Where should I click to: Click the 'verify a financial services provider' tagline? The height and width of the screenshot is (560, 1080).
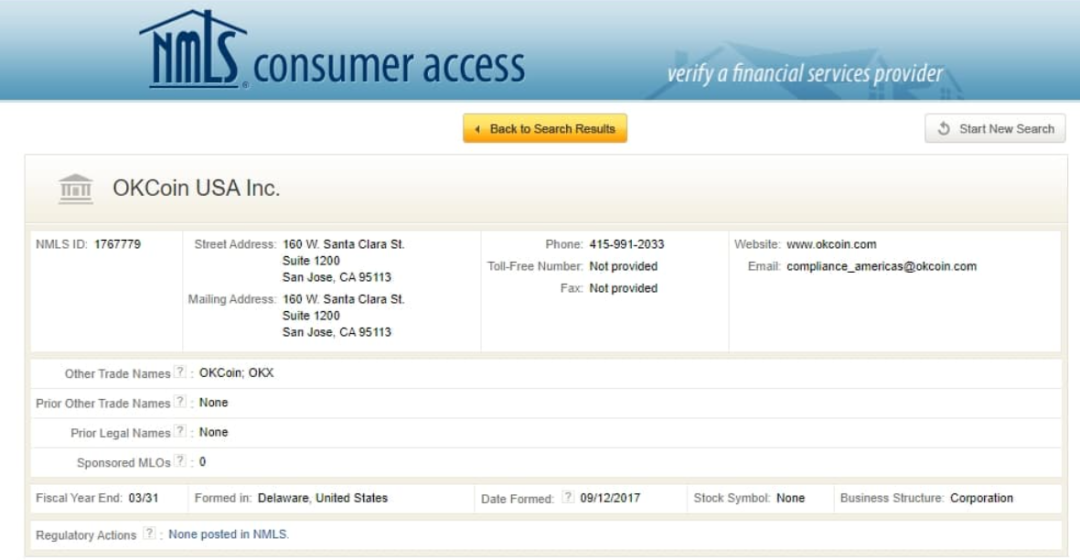point(805,74)
